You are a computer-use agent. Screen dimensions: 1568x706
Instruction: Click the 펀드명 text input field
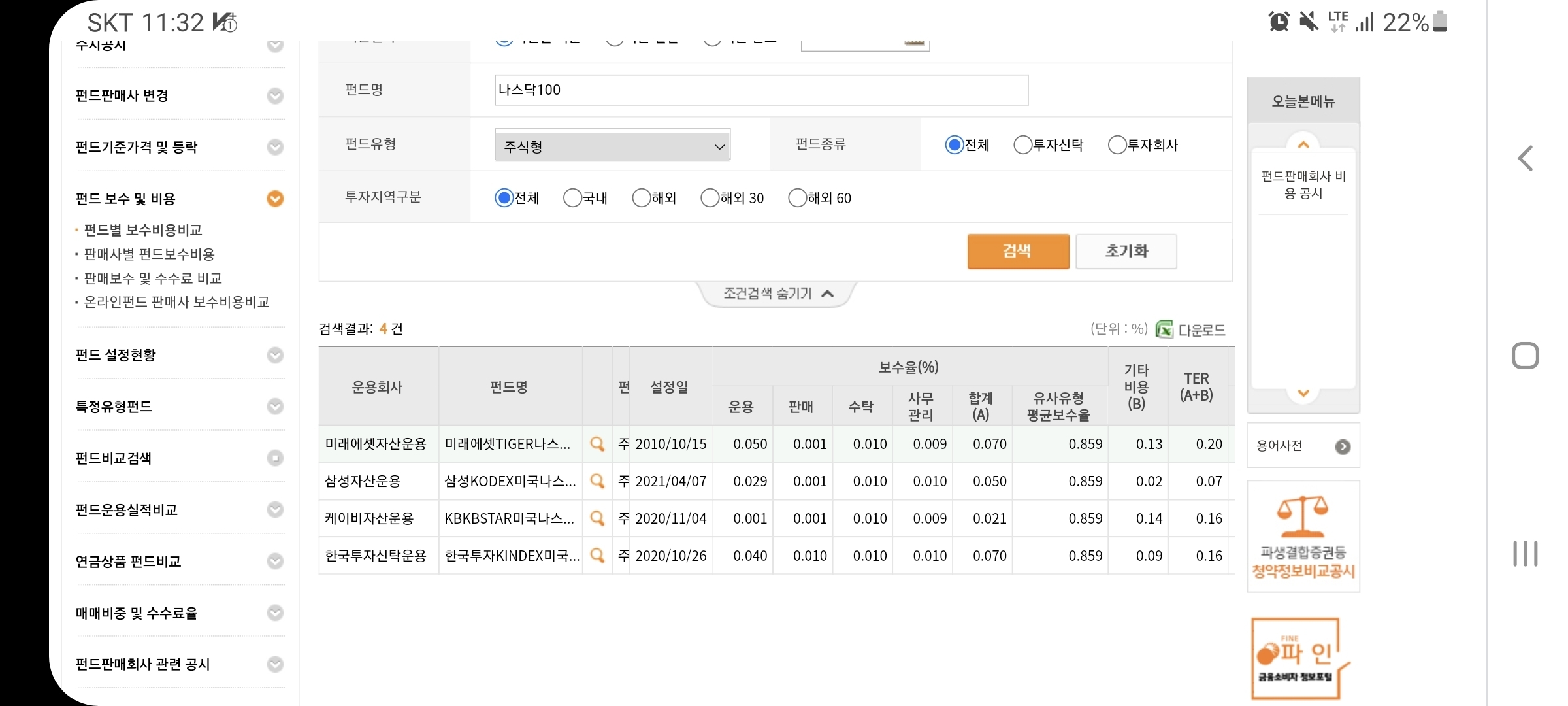point(760,90)
